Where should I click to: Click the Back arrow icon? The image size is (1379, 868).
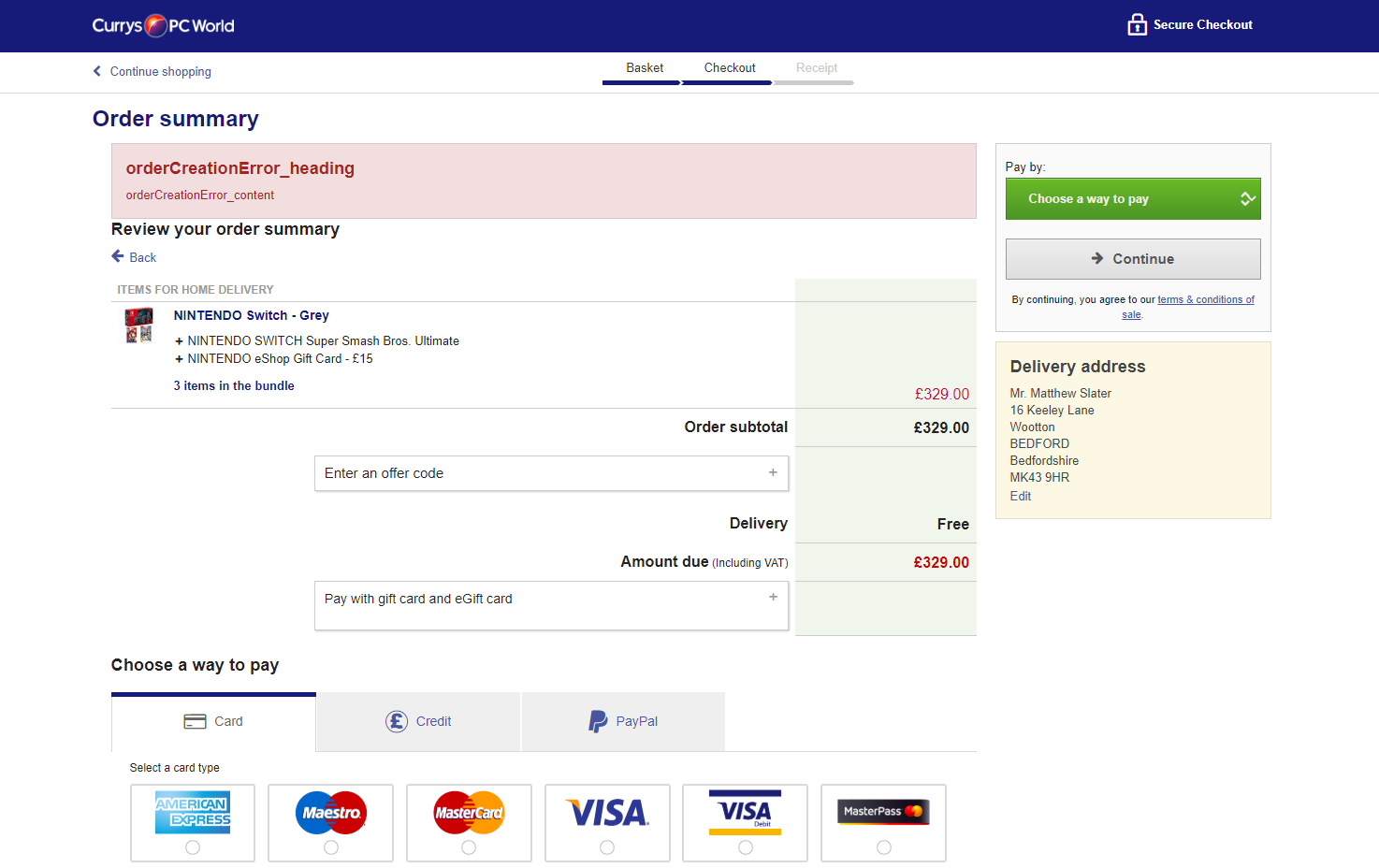click(118, 256)
